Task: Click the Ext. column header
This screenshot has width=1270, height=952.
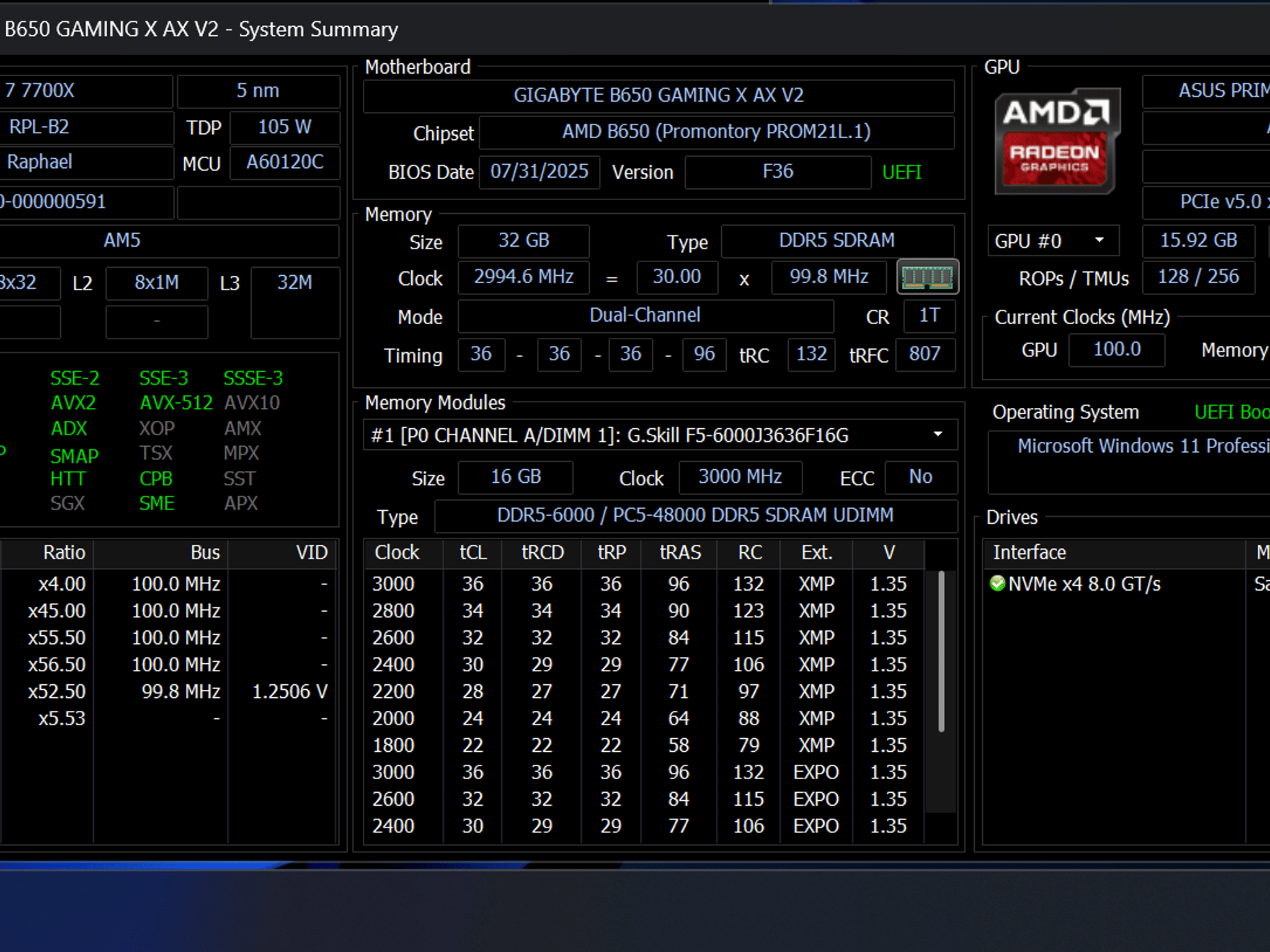Action: point(816,552)
